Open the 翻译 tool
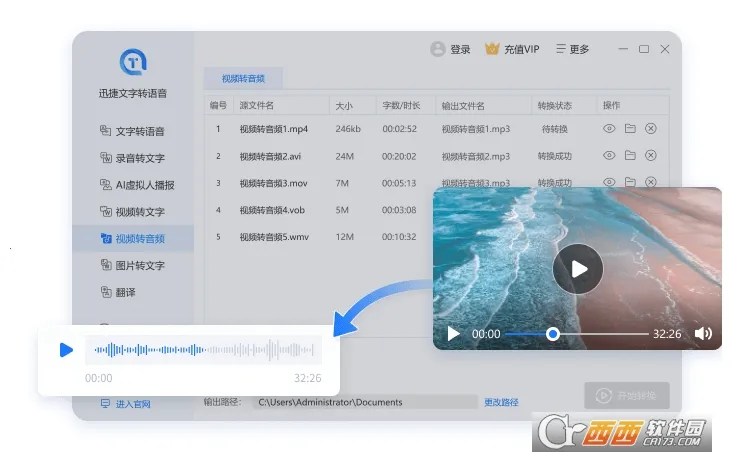The image size is (732, 462). pyautogui.click(x=118, y=293)
